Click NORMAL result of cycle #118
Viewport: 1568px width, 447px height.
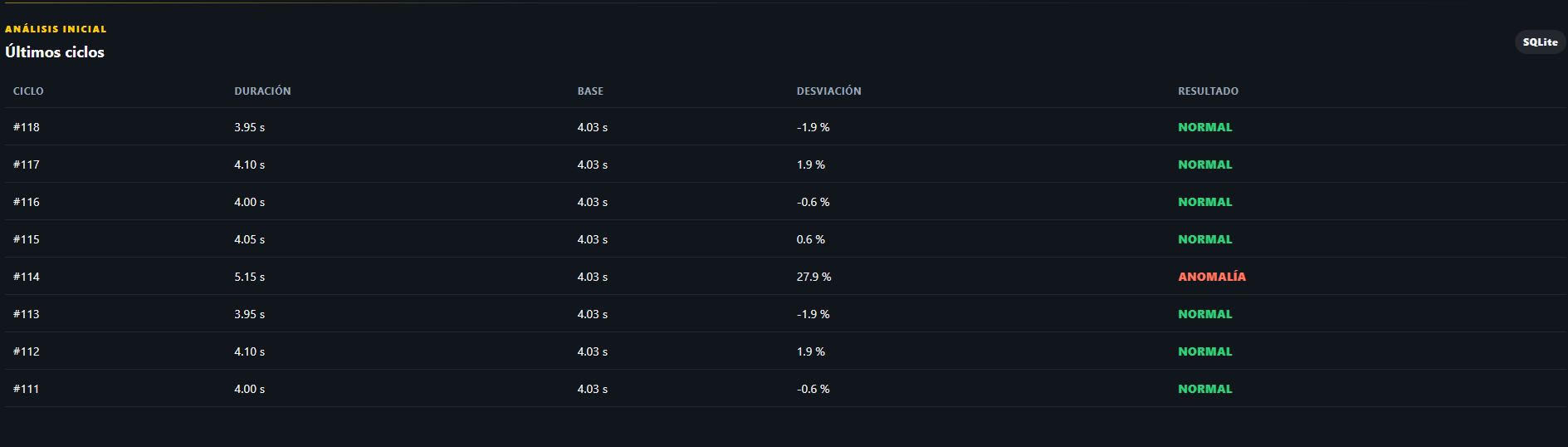[1205, 127]
